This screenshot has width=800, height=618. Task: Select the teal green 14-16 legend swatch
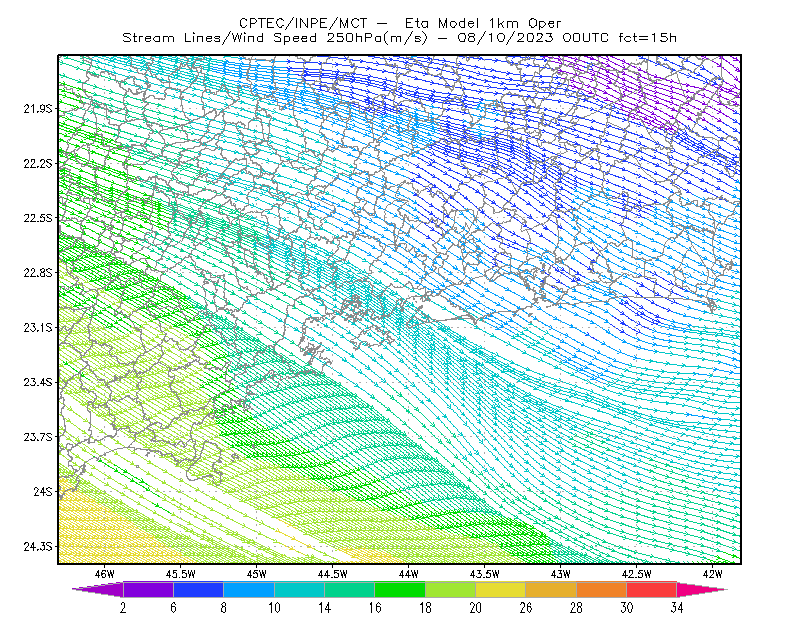point(349,589)
